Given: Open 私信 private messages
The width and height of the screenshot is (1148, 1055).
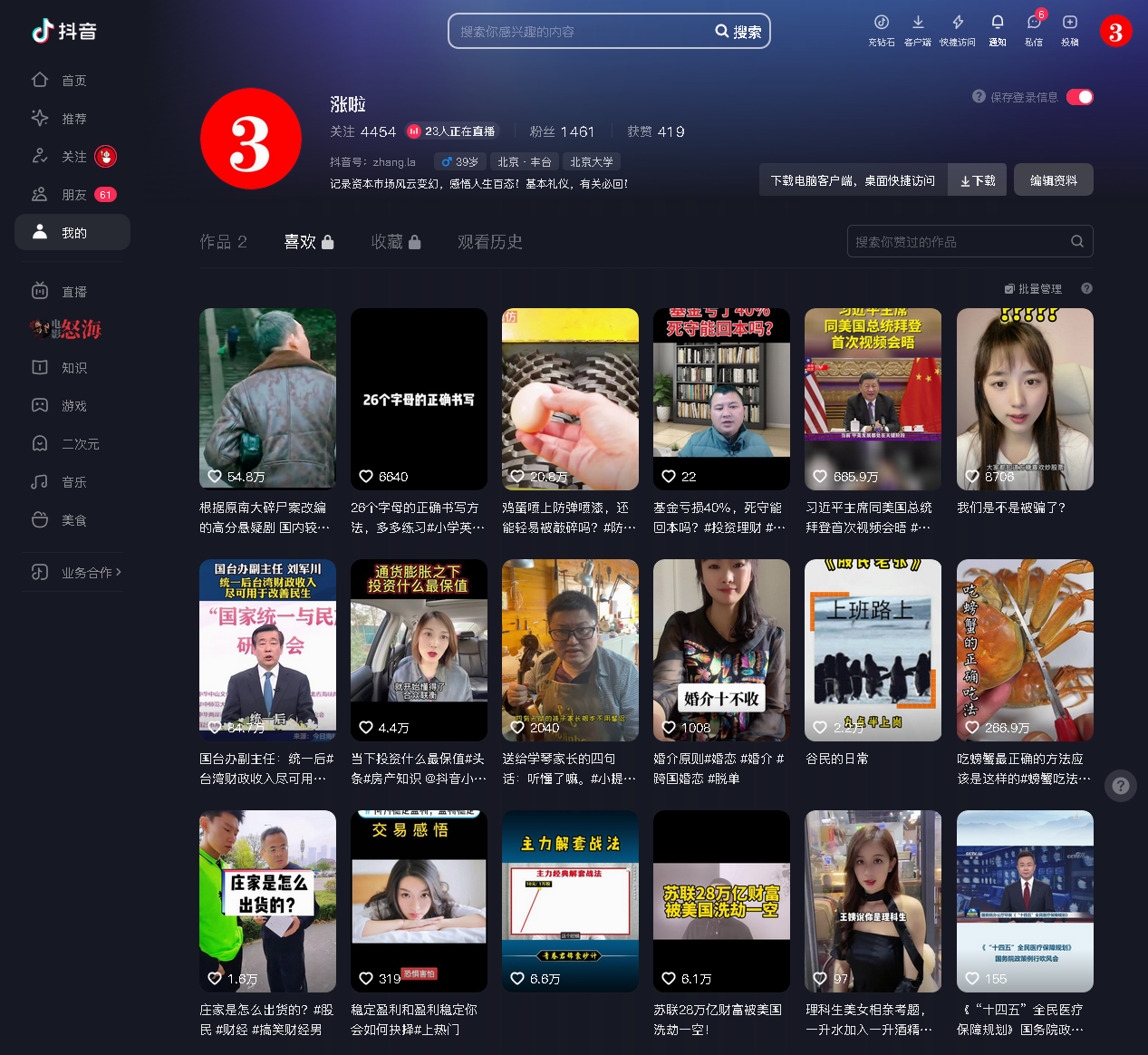Looking at the screenshot, I should point(1033,30).
